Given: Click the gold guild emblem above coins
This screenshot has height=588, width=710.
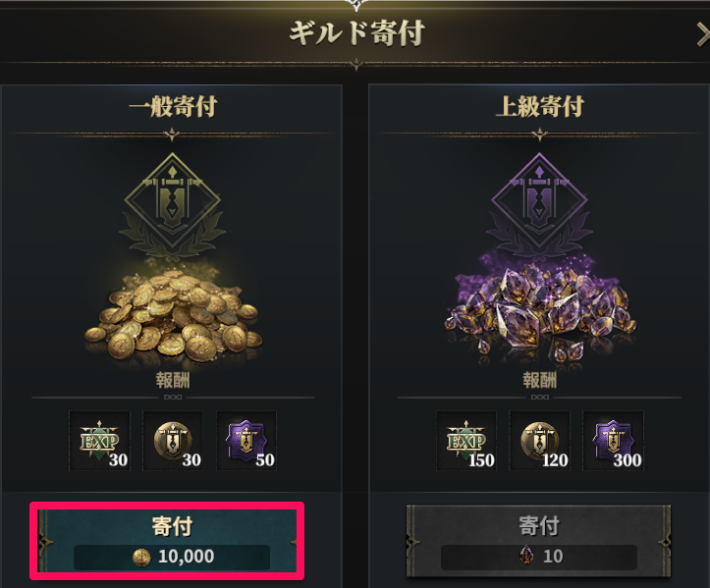Looking at the screenshot, I should [173, 201].
